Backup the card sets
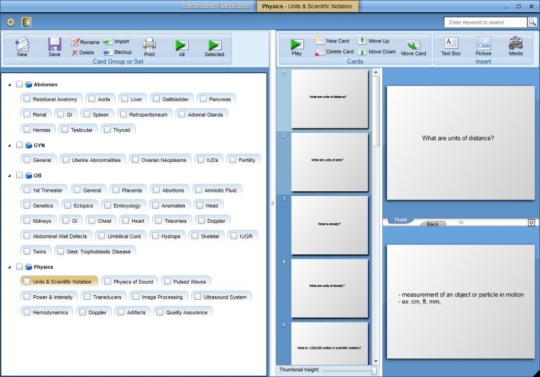This screenshot has height=377, width=540. coord(117,52)
